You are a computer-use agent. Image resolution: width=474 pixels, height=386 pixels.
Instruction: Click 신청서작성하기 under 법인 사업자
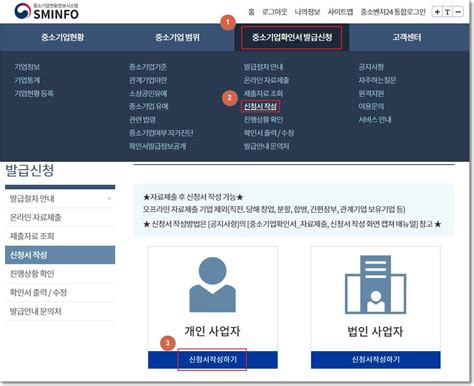coord(376,360)
